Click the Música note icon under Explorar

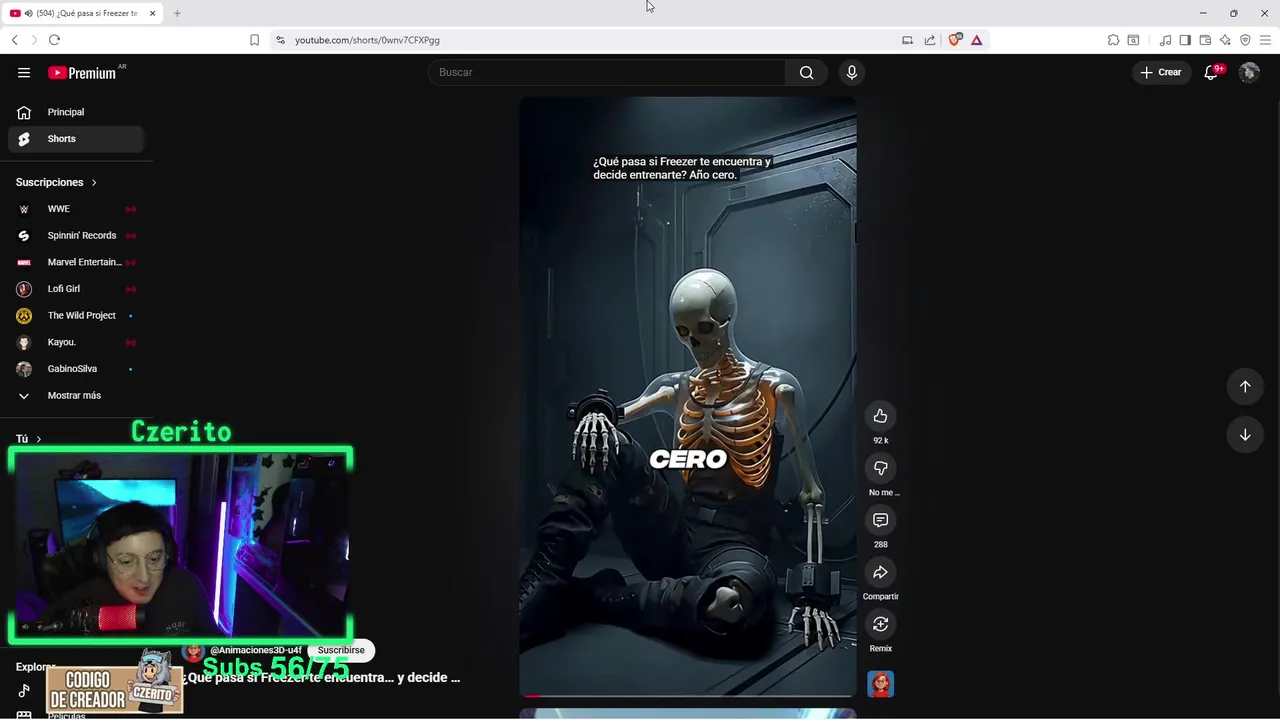[24, 691]
